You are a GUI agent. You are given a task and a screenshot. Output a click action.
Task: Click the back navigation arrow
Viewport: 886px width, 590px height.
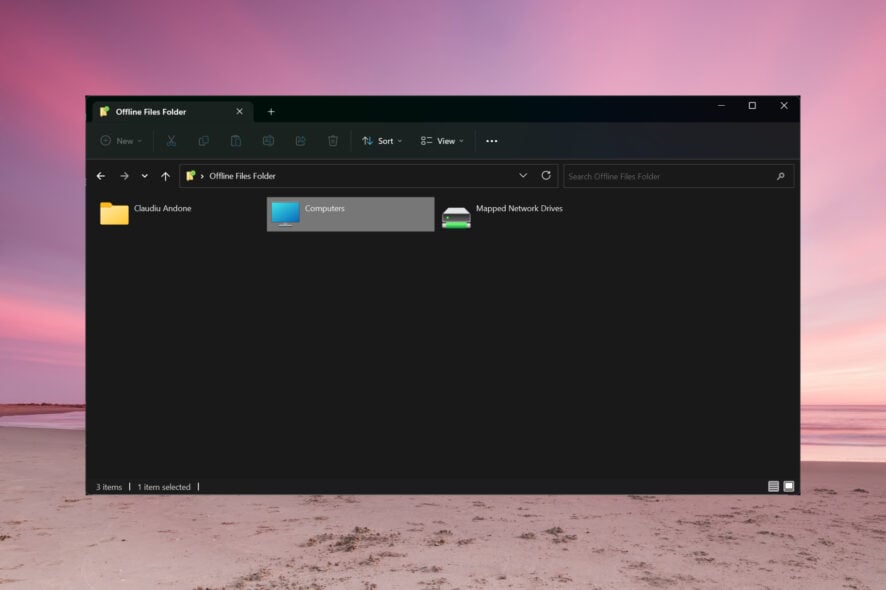tap(101, 175)
